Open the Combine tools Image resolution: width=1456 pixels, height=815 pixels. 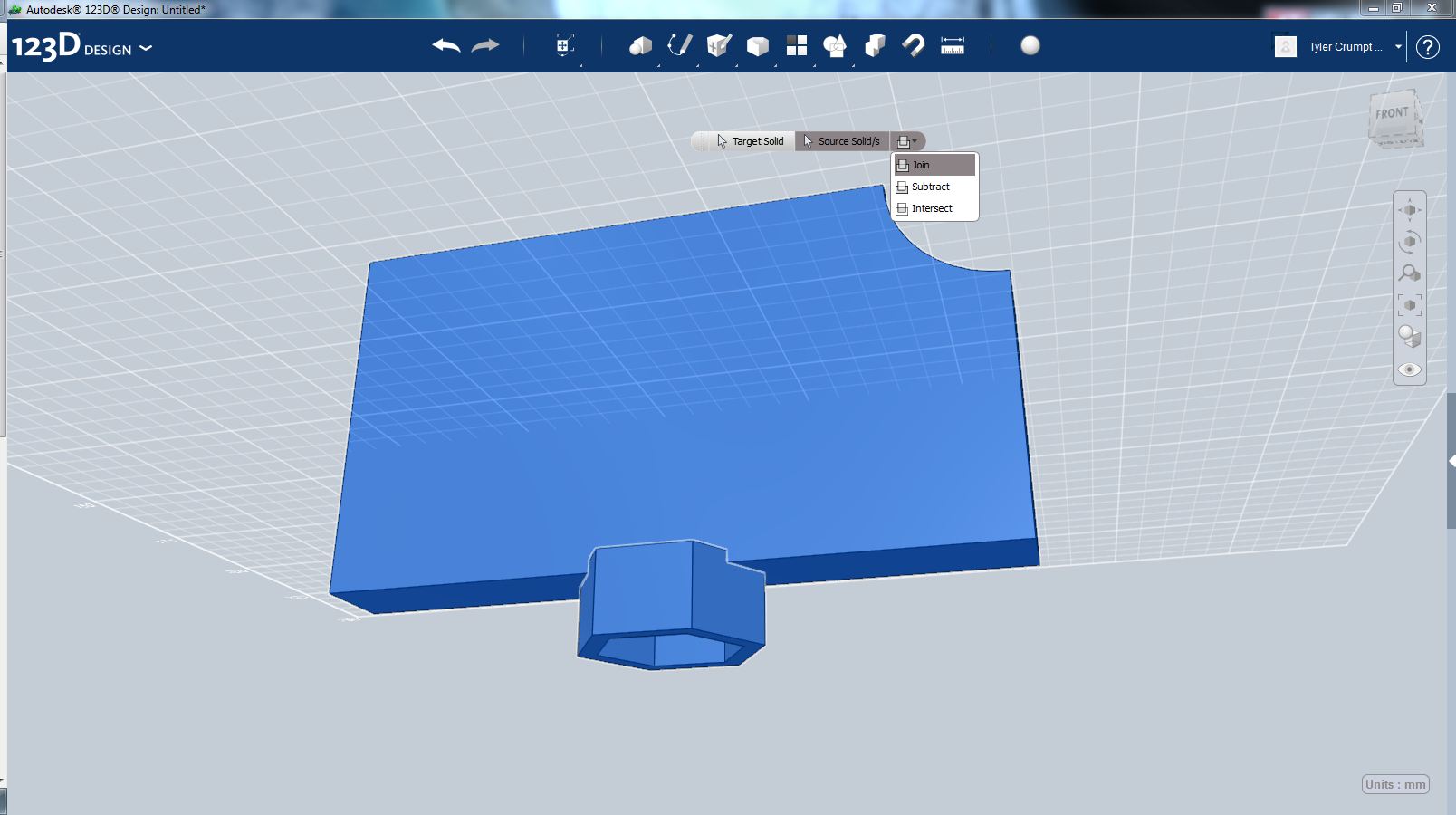(x=875, y=45)
